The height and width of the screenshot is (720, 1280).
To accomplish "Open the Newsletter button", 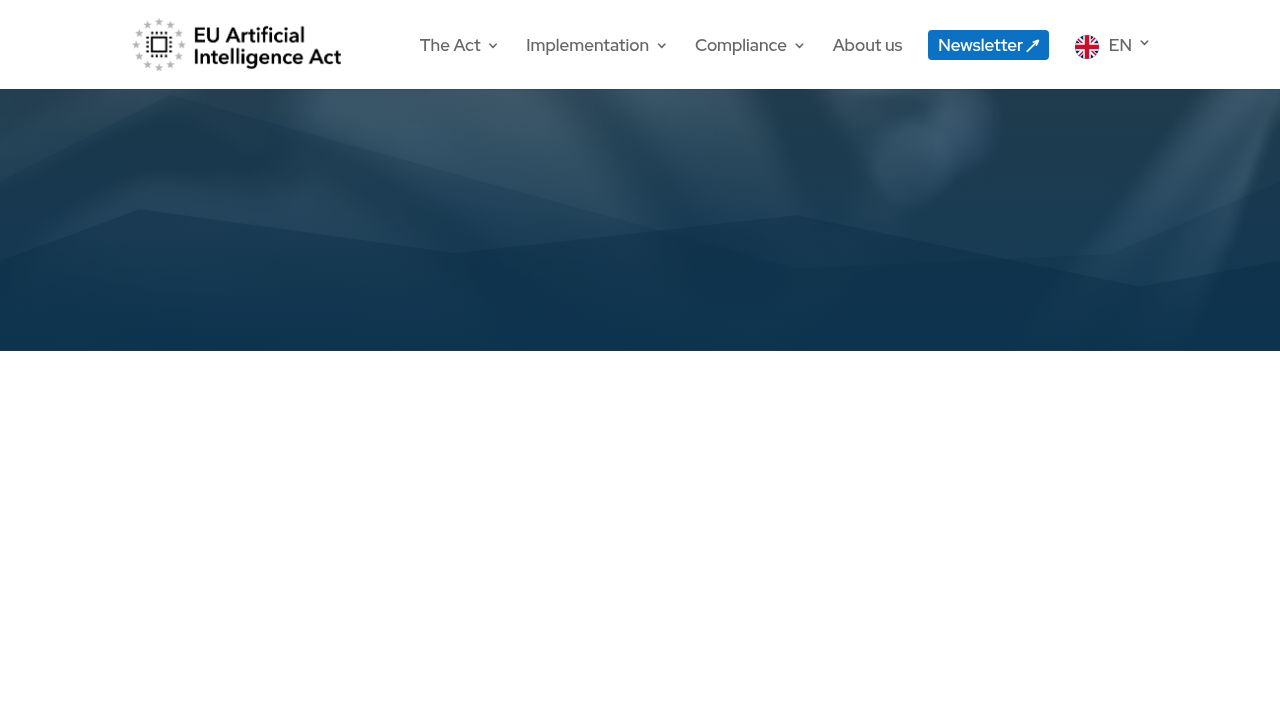I will click(988, 45).
